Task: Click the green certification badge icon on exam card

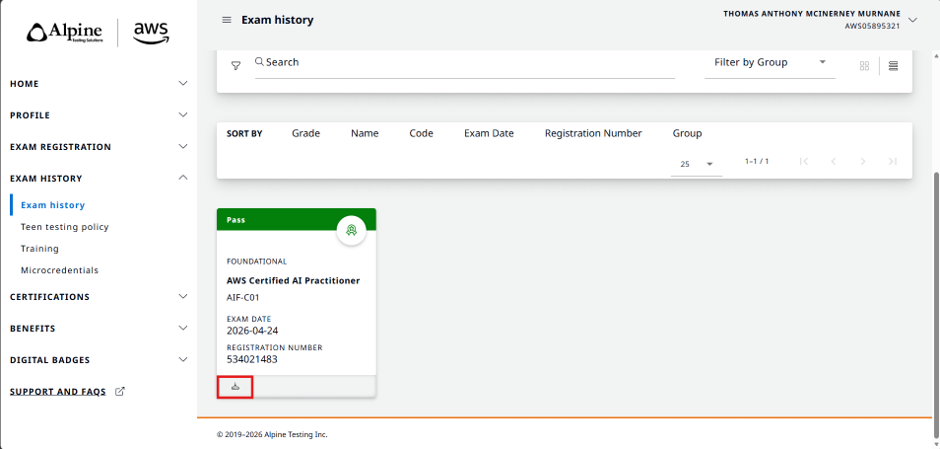Action: [351, 230]
